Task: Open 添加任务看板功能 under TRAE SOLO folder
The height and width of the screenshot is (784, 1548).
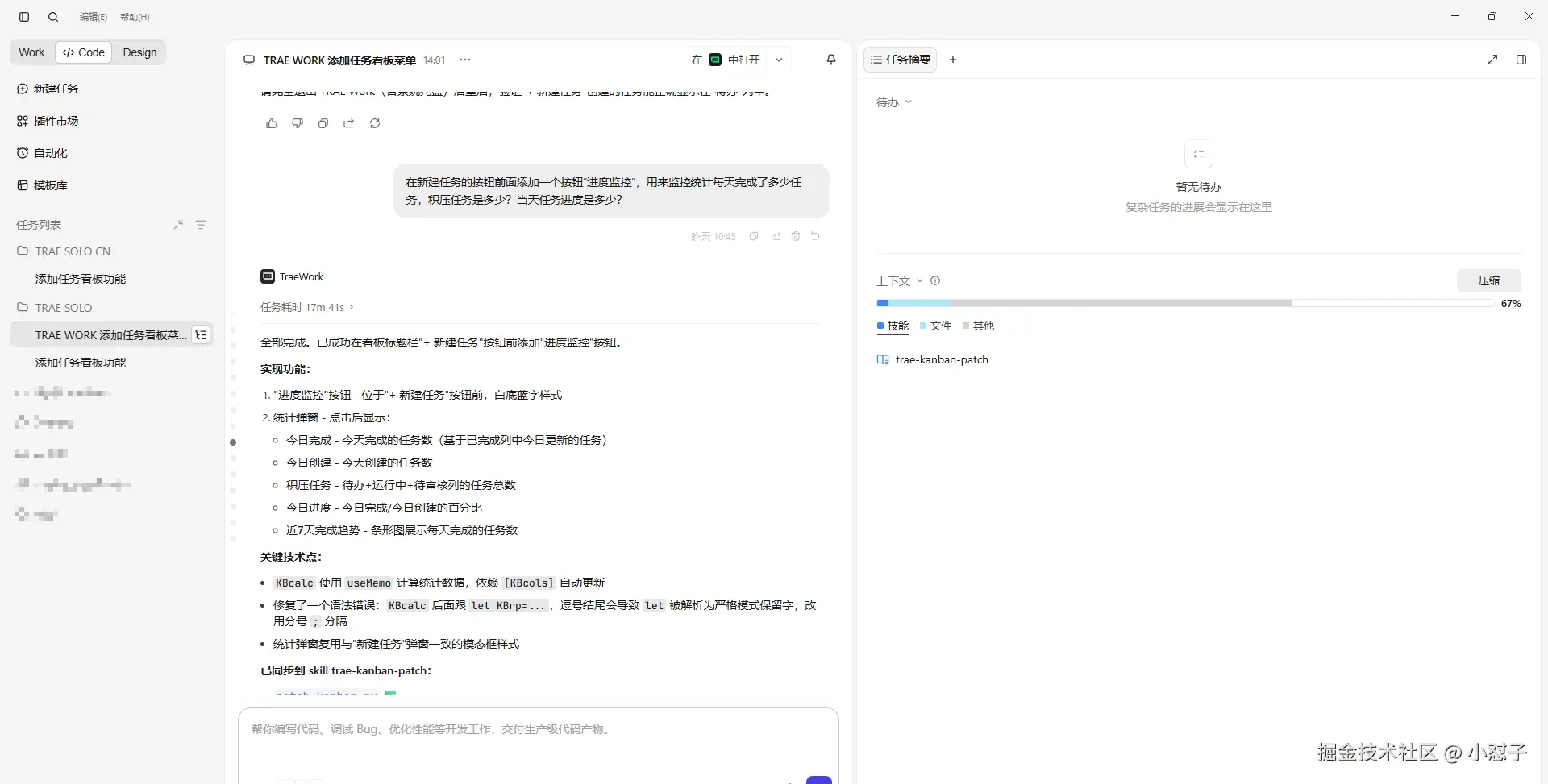Action: [x=81, y=363]
